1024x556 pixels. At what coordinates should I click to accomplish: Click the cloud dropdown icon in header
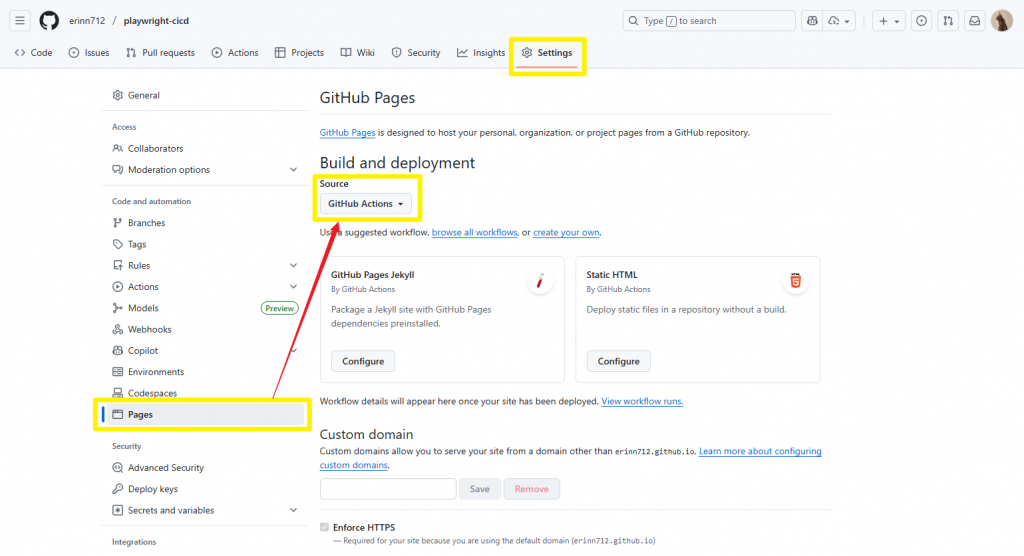[839, 21]
